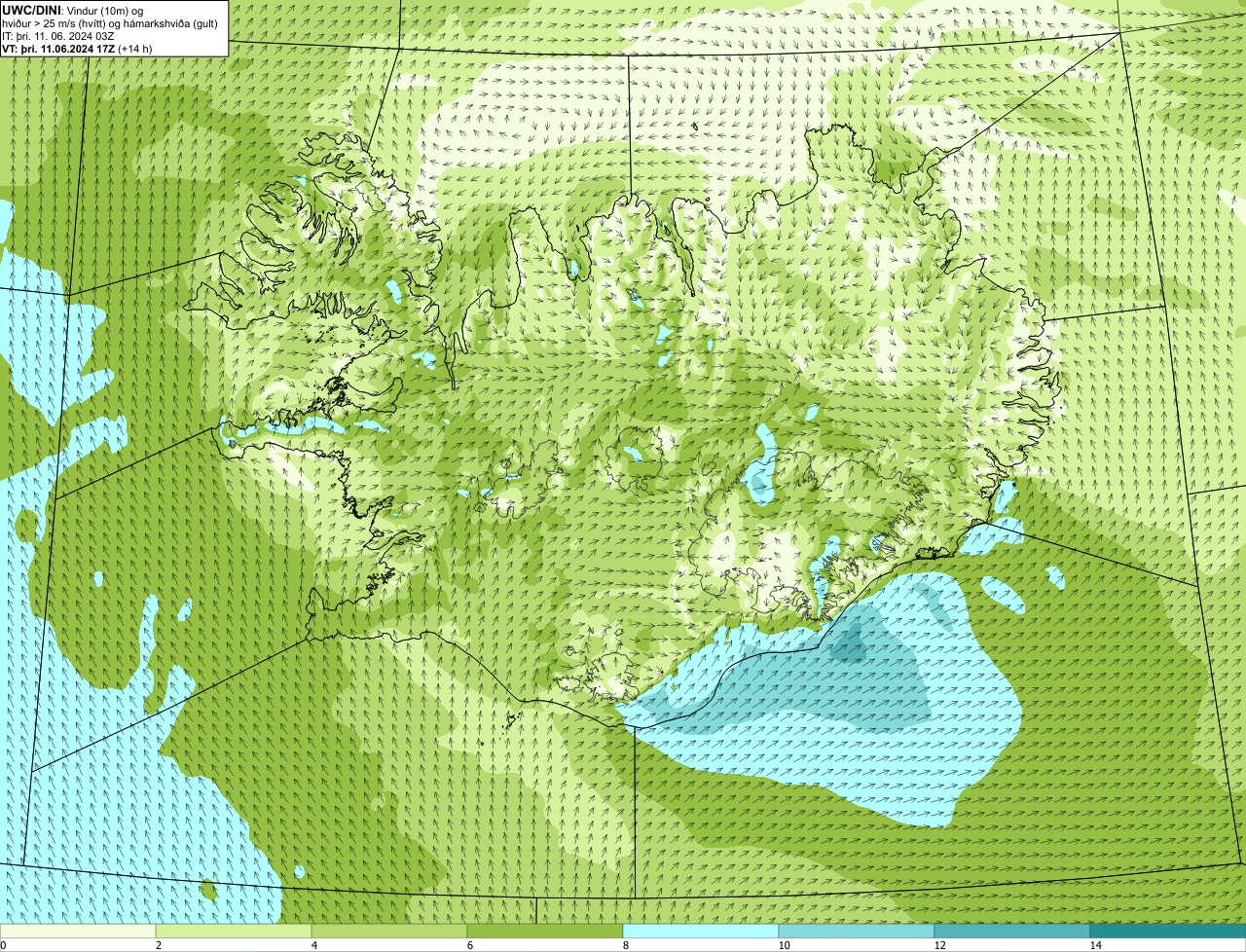Click the scale tick label "6"
1246x952 pixels.
click(469, 945)
